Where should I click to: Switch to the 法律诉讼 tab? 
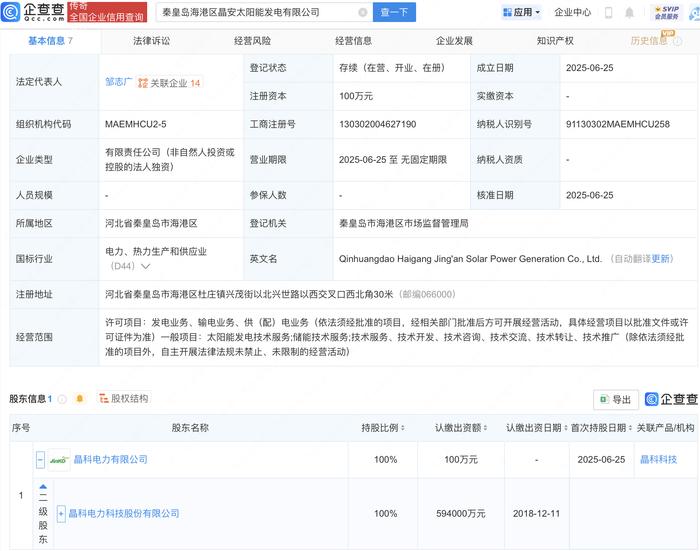pos(151,41)
